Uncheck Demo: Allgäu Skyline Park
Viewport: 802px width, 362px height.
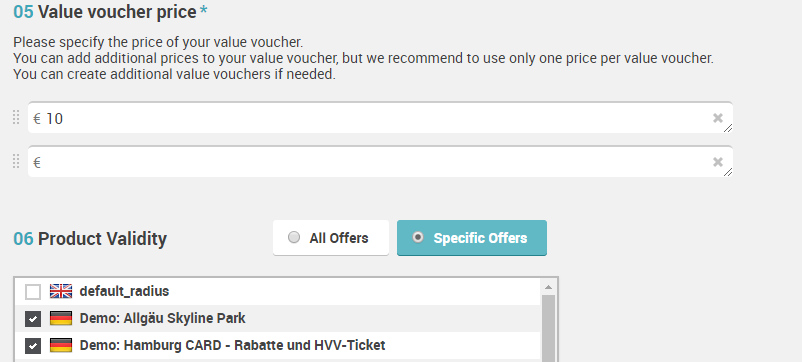coord(33,319)
